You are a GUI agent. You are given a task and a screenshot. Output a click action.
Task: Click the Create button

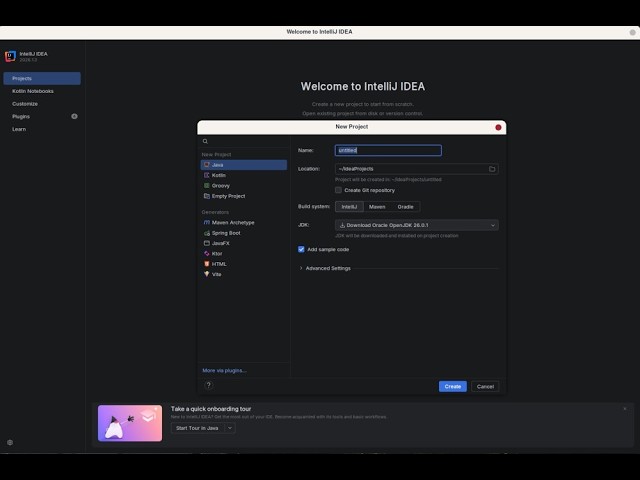pos(453,387)
